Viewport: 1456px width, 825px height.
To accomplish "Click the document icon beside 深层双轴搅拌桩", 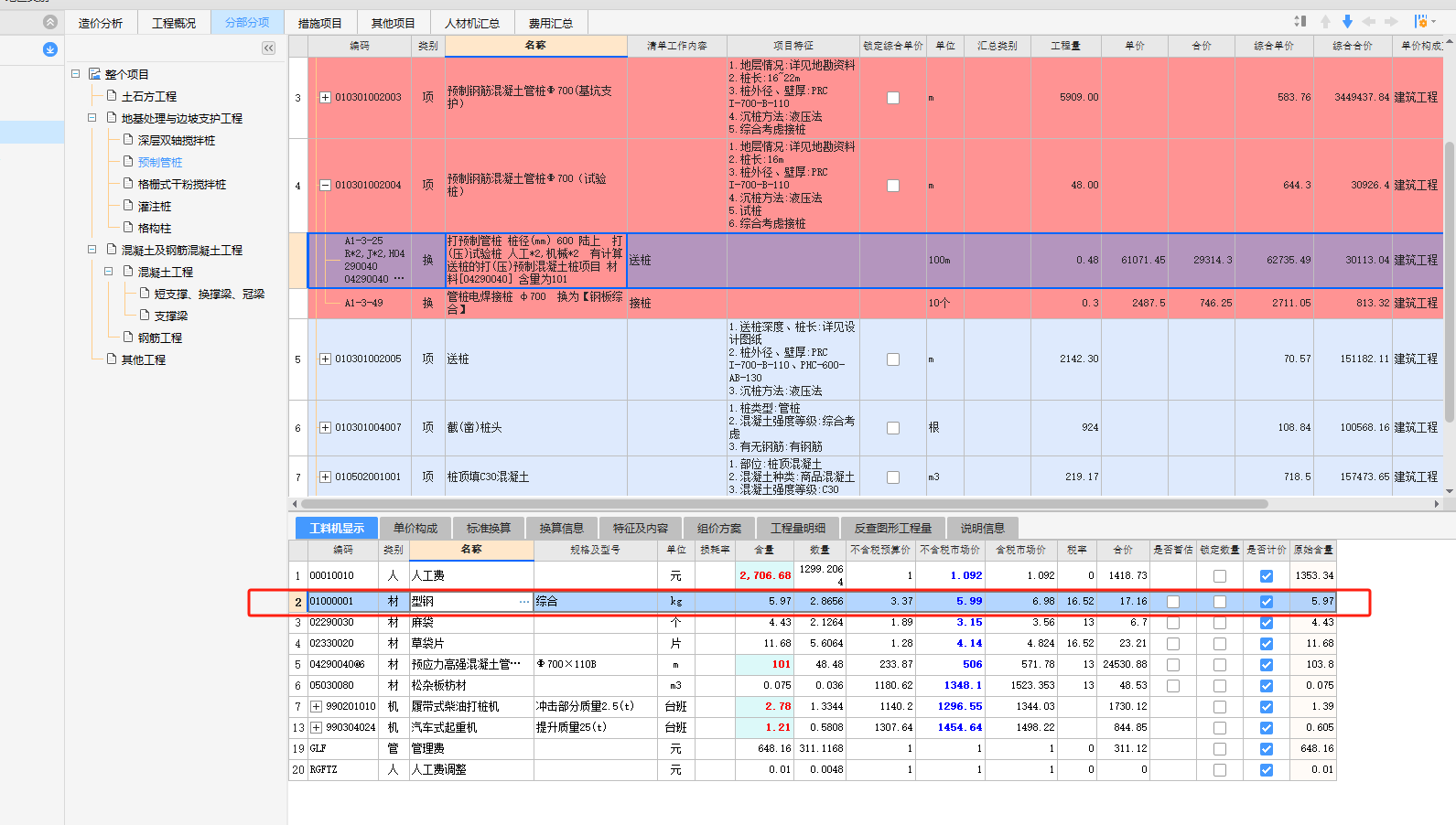I will coord(128,140).
